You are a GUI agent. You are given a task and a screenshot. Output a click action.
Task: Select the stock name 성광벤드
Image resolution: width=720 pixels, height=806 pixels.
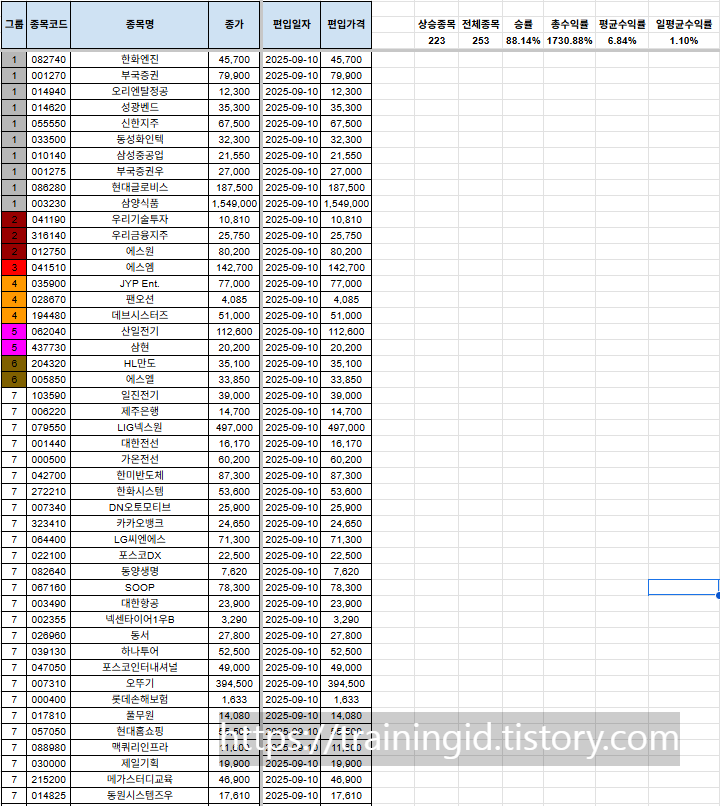139,107
